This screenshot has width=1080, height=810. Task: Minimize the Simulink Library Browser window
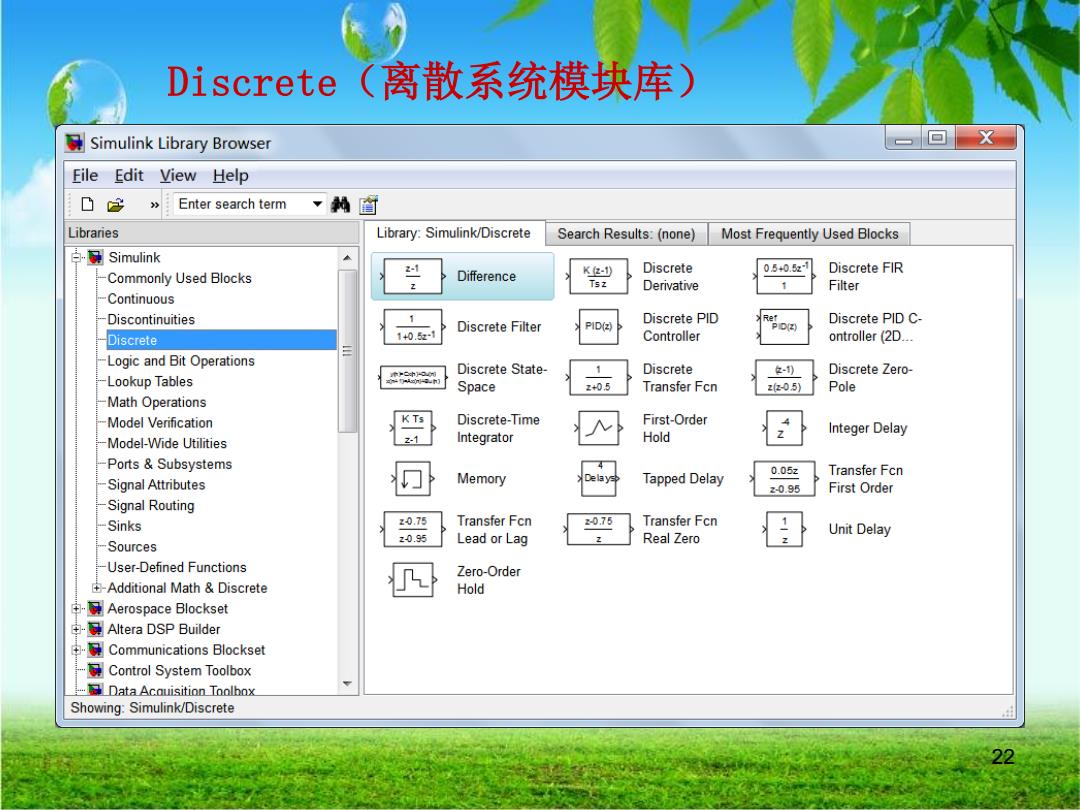[x=903, y=138]
